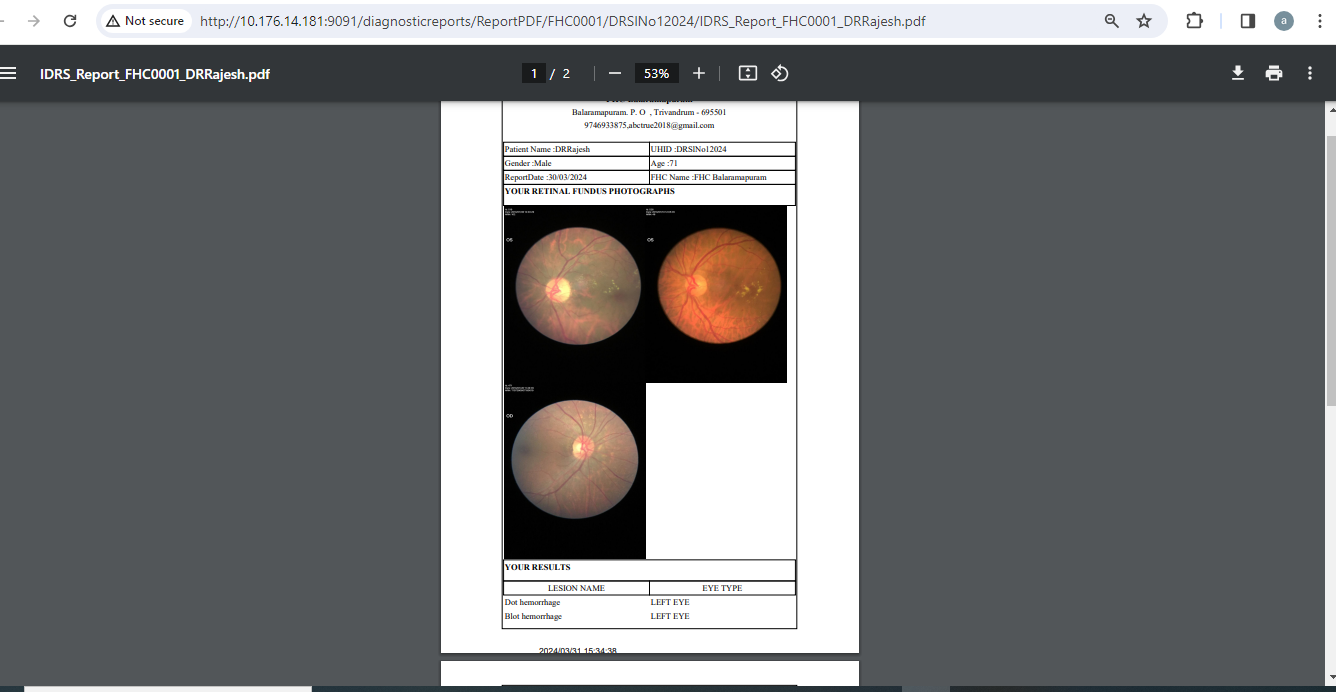Click the Dot hemorrhage entry
The width and height of the screenshot is (1336, 692).
coord(532,603)
